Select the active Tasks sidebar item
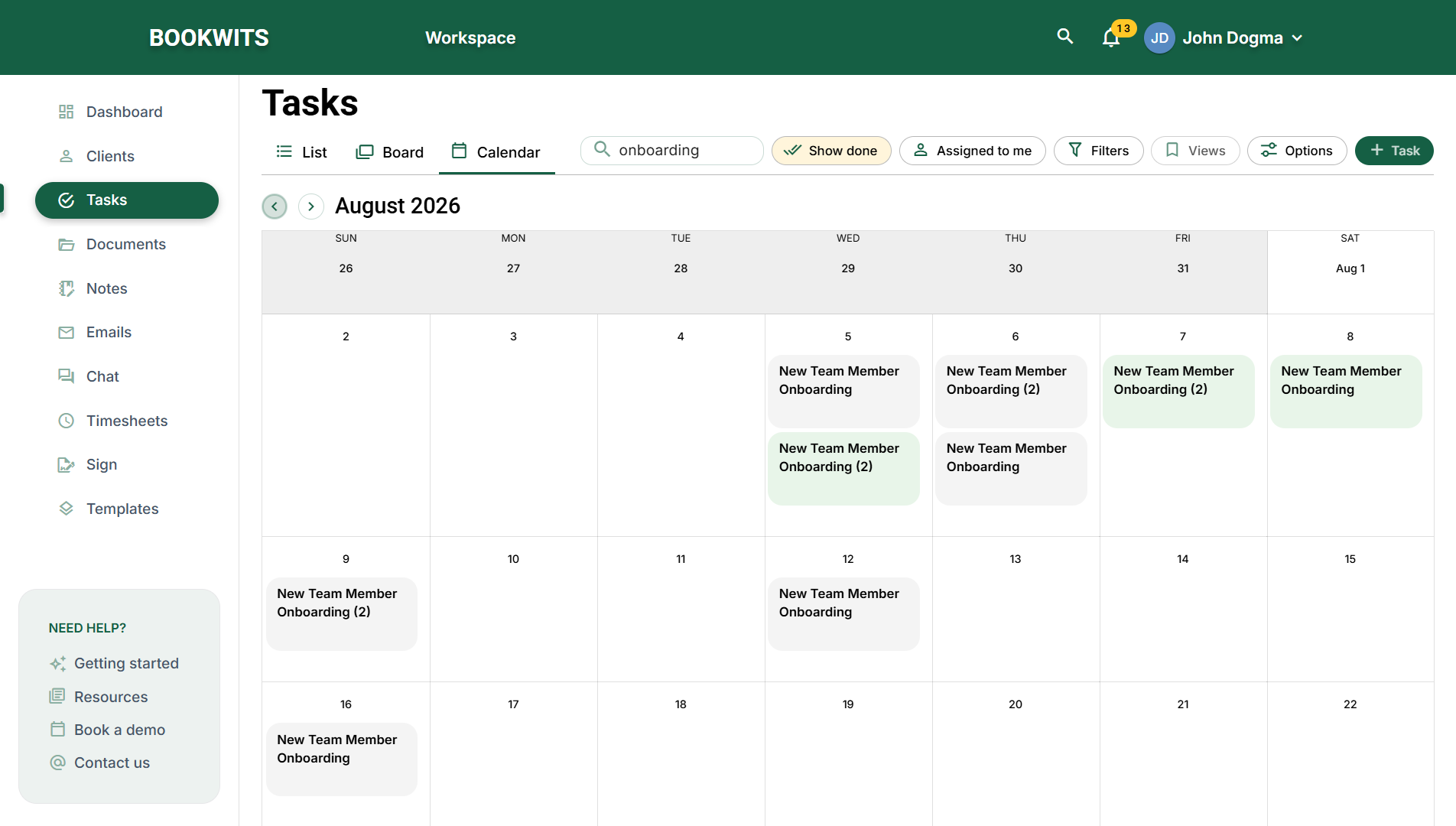This screenshot has height=826, width=1456. pos(127,200)
